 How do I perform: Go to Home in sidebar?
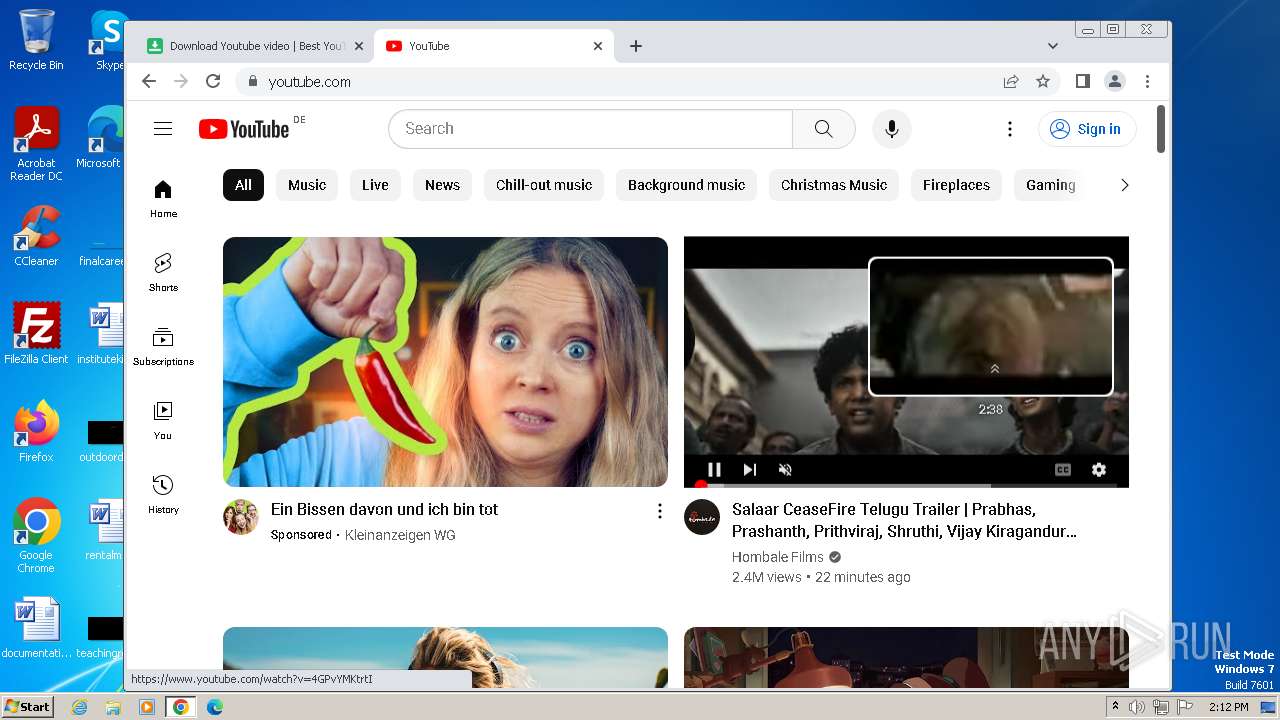click(163, 199)
